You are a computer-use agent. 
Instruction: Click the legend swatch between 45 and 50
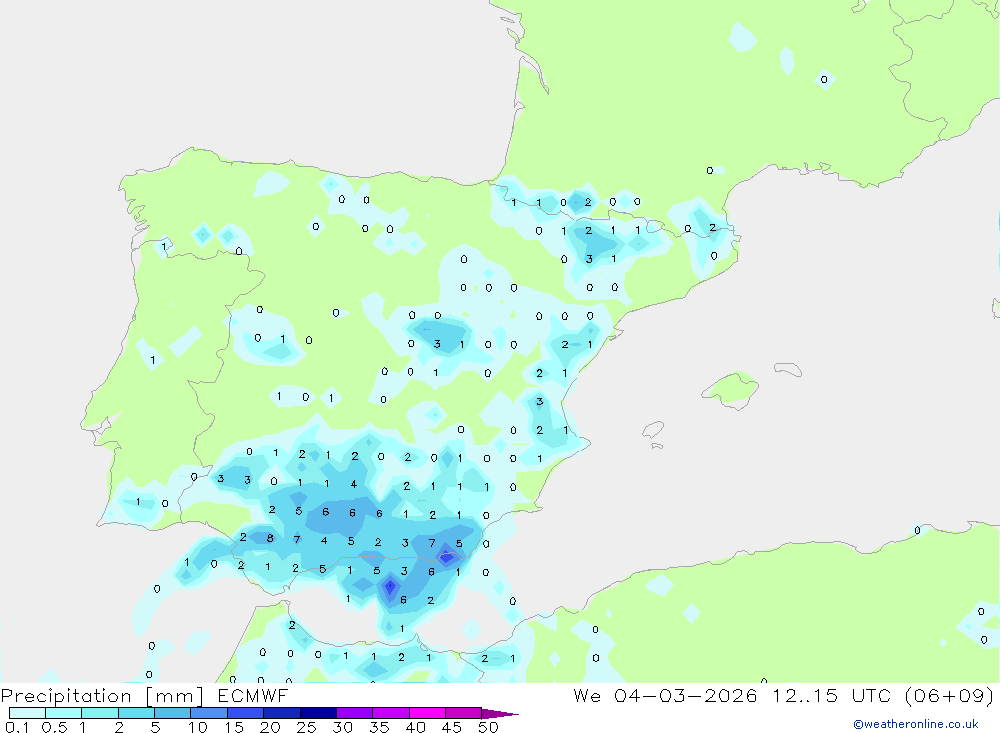[464, 713]
